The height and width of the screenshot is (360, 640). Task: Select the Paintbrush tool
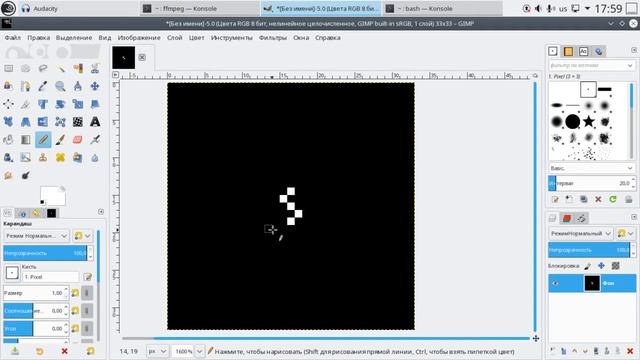pos(60,140)
